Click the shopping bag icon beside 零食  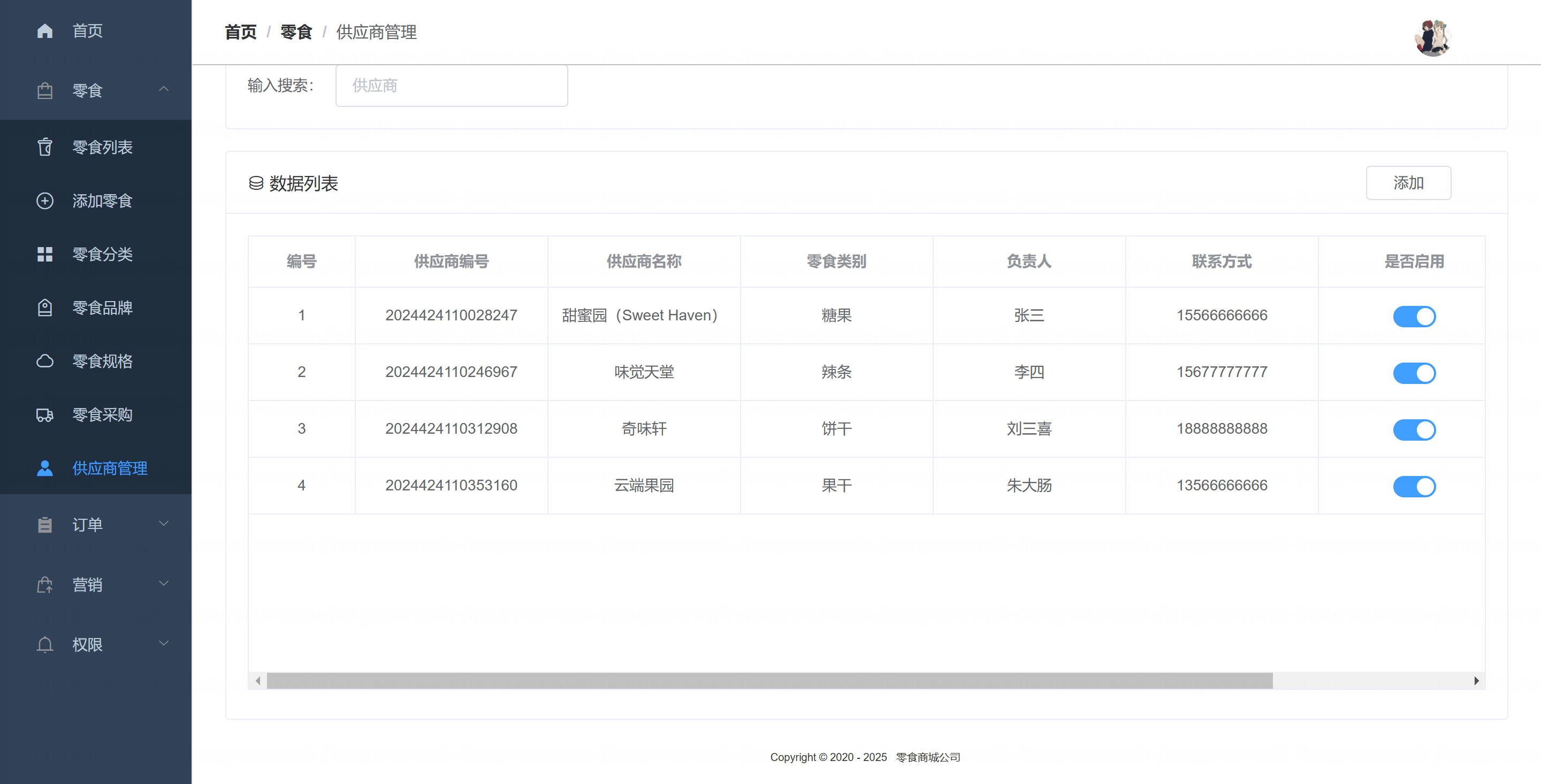point(45,90)
